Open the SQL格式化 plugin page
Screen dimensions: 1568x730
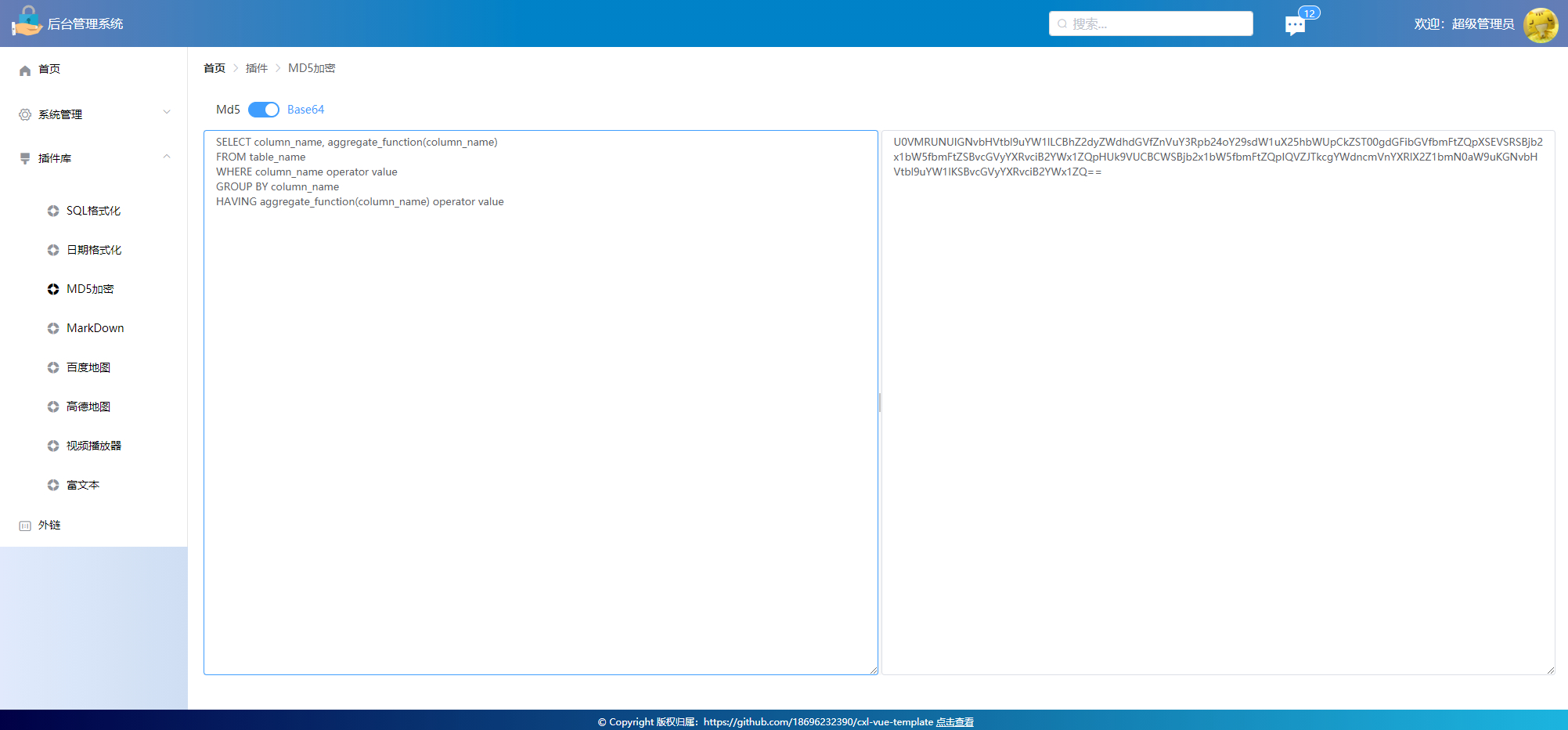point(94,211)
